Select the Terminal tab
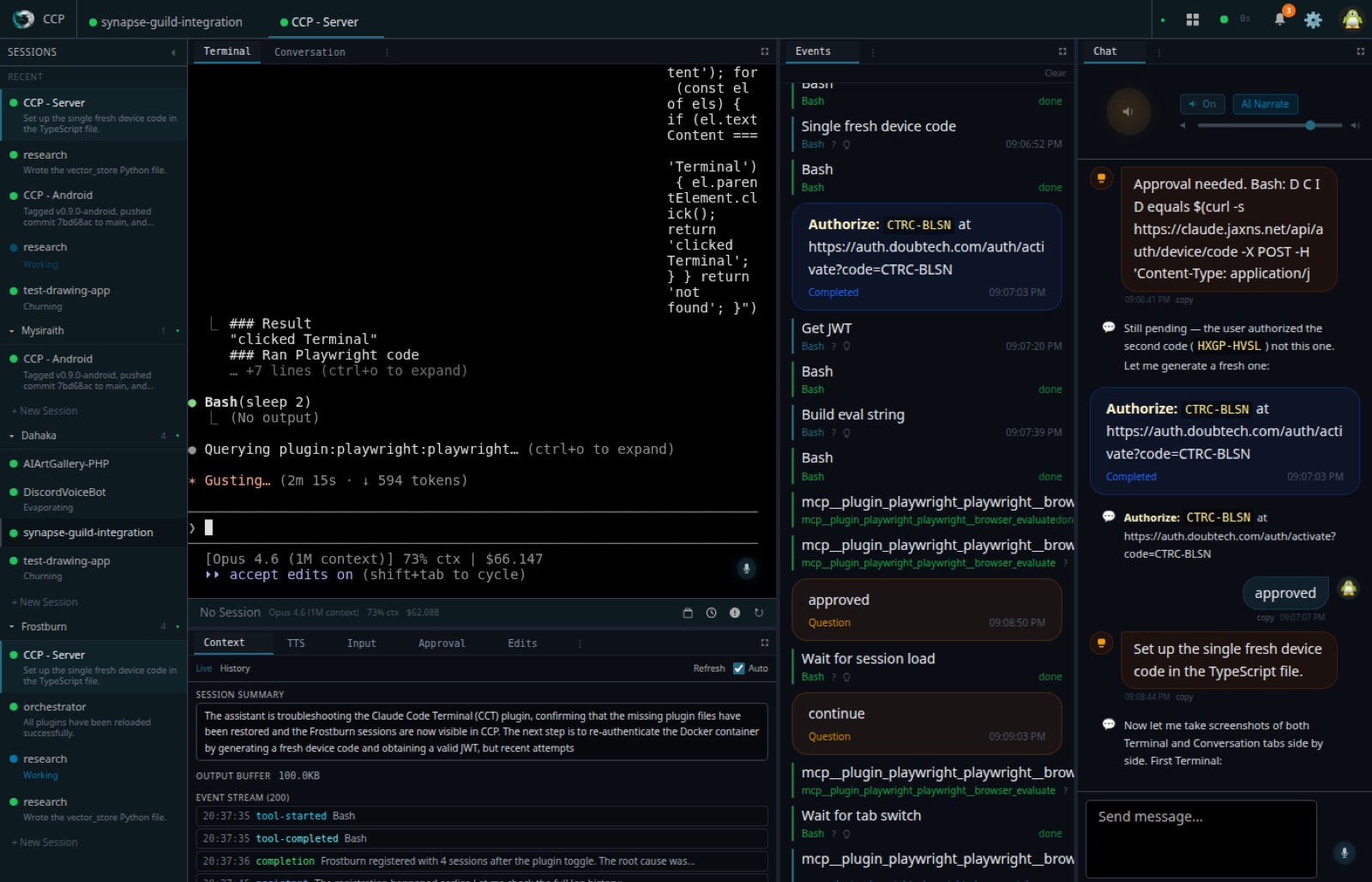The image size is (1372, 882). (226, 51)
